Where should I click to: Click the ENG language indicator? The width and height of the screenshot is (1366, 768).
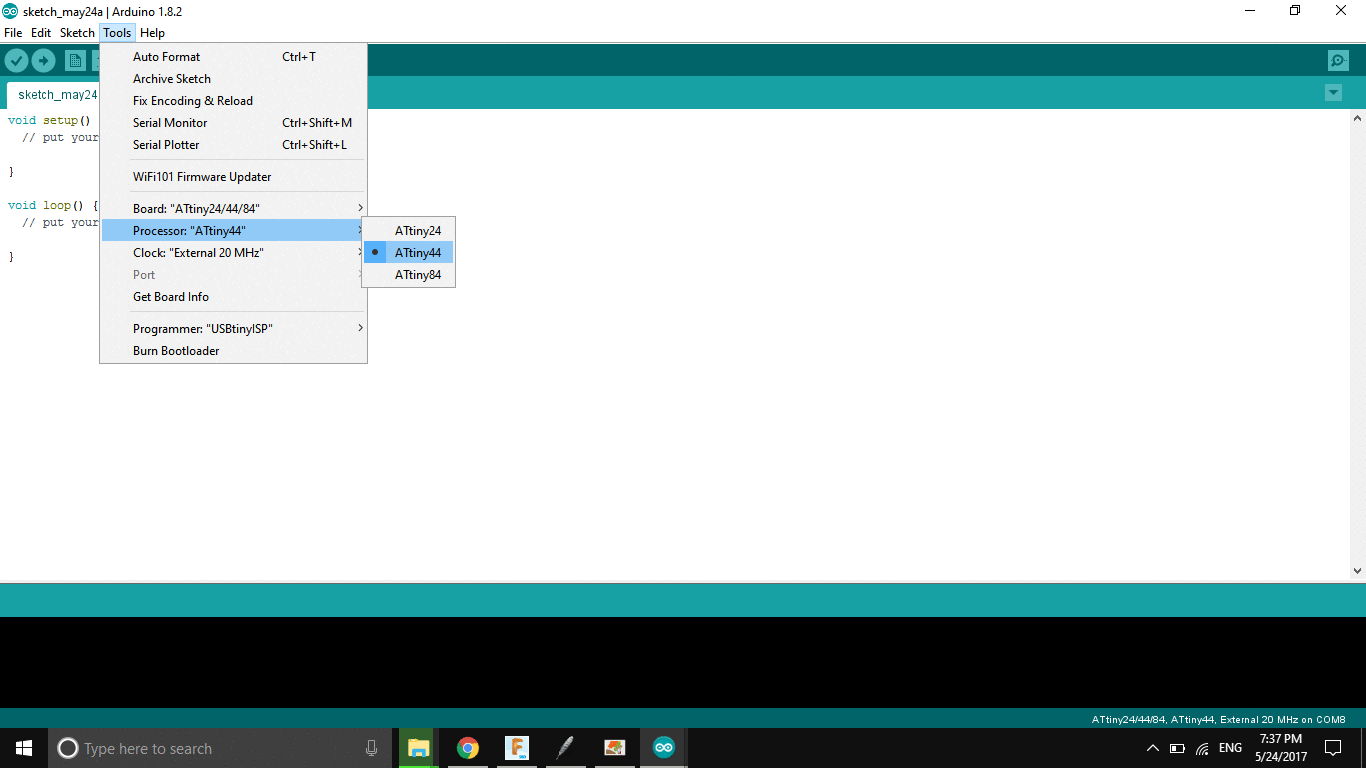click(1230, 748)
